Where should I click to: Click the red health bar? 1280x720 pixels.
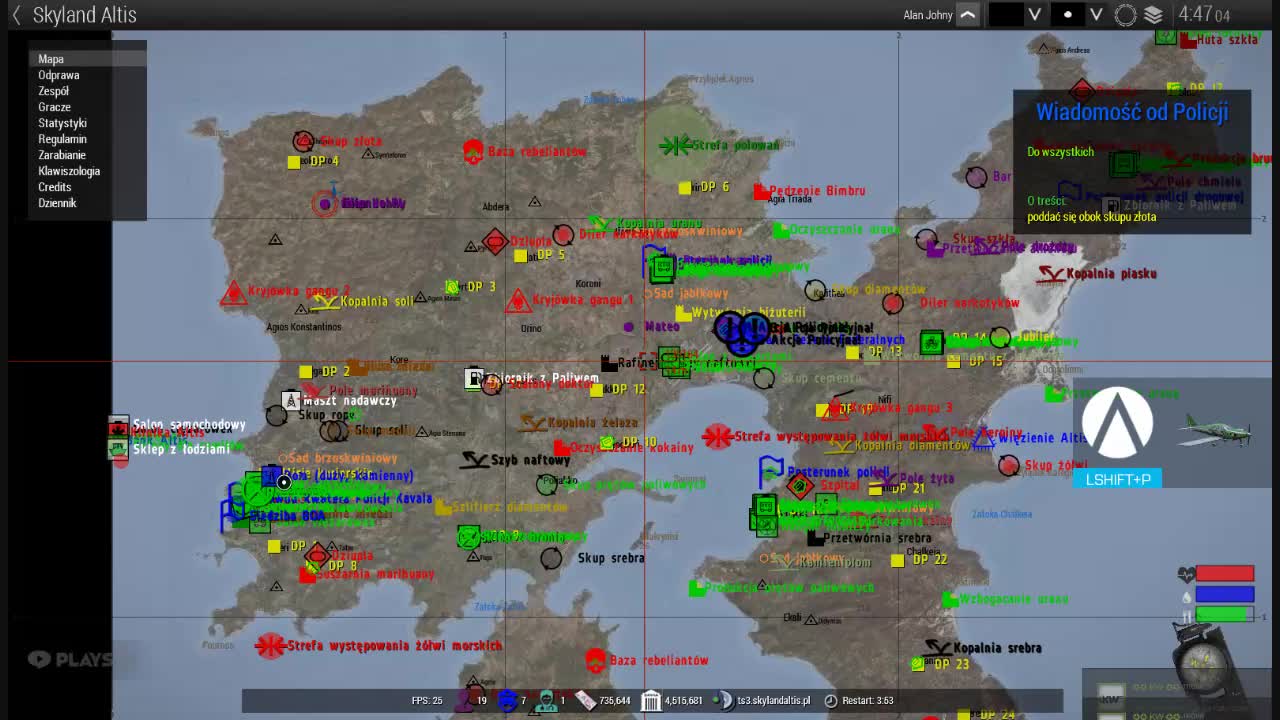[x=1225, y=574]
